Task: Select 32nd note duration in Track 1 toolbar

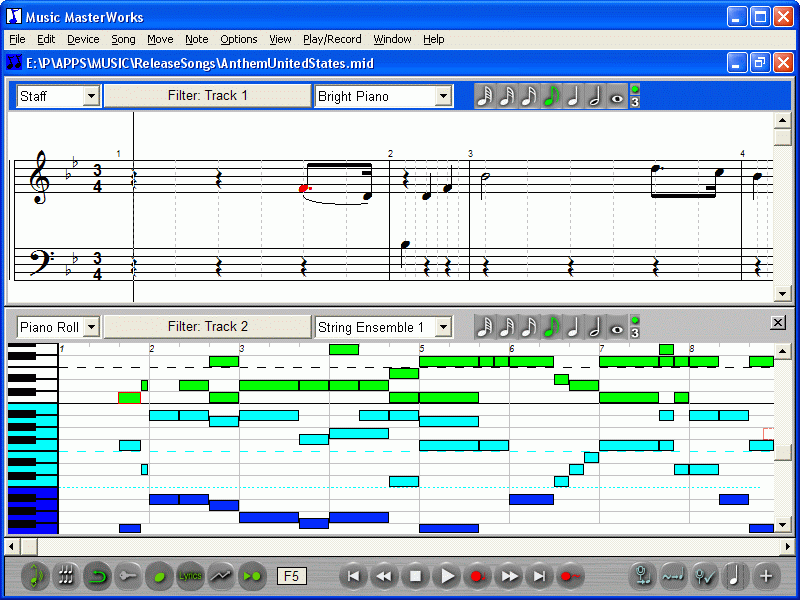Action: [507, 96]
